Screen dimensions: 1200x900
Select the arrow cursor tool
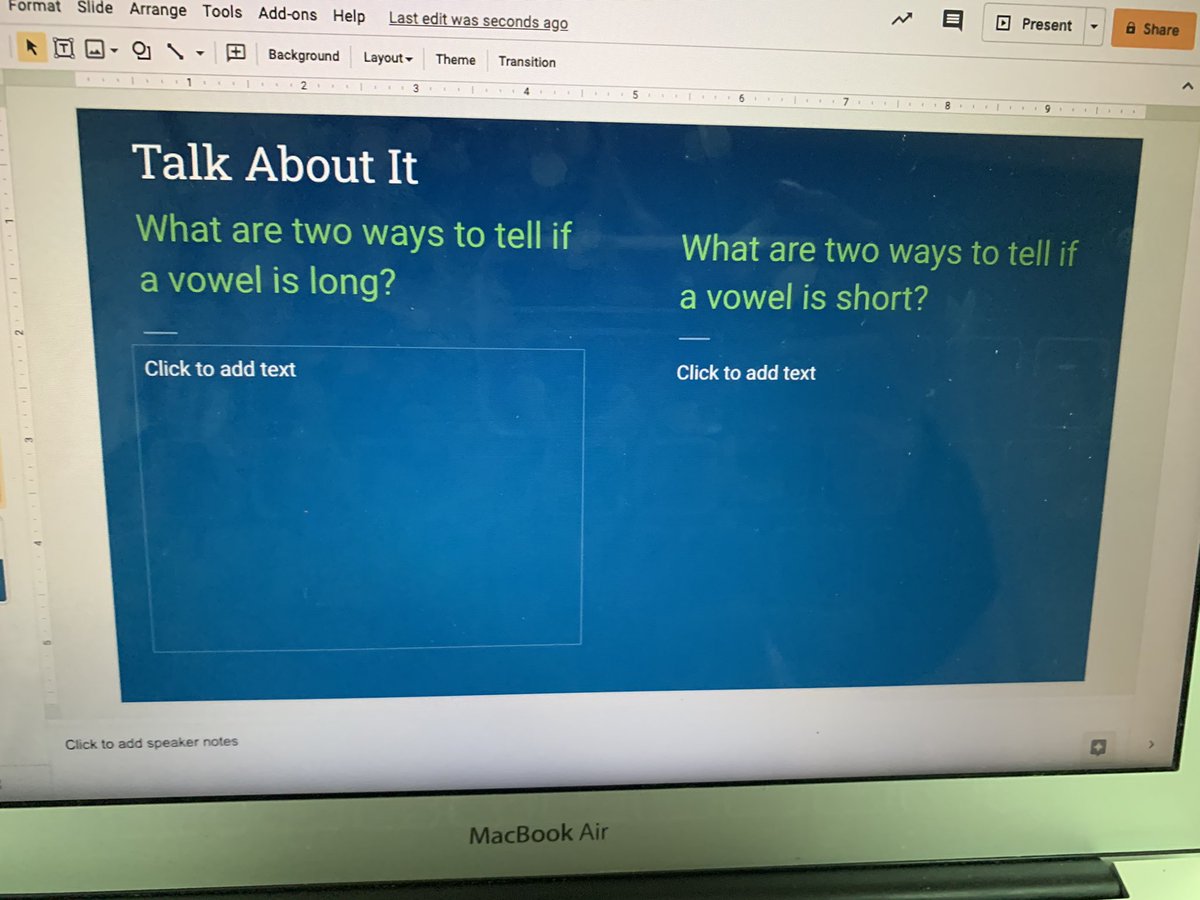[x=31, y=46]
